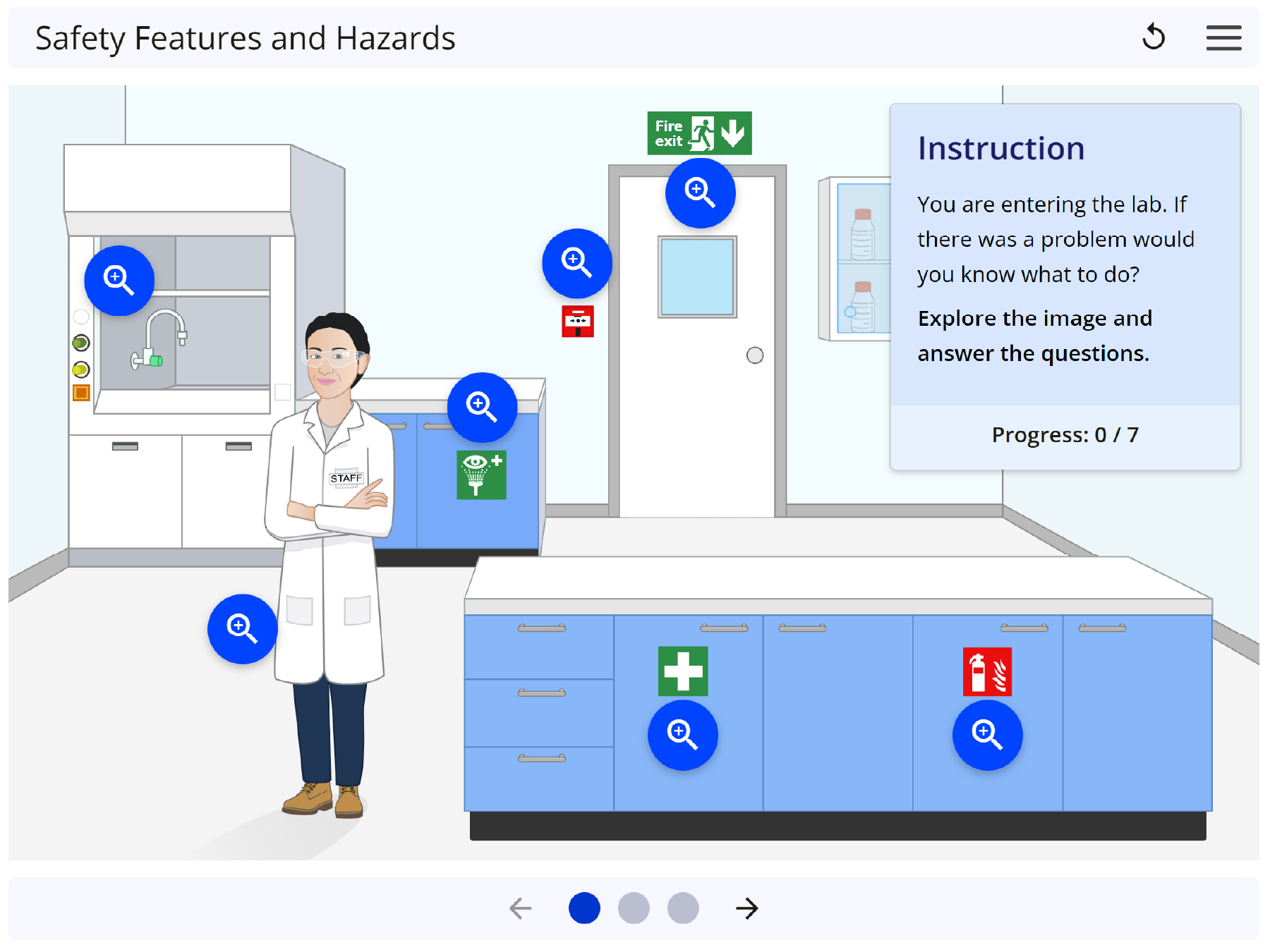1270x952 pixels.
Task: Open the magnifier below the first aid sign
Action: click(x=683, y=735)
